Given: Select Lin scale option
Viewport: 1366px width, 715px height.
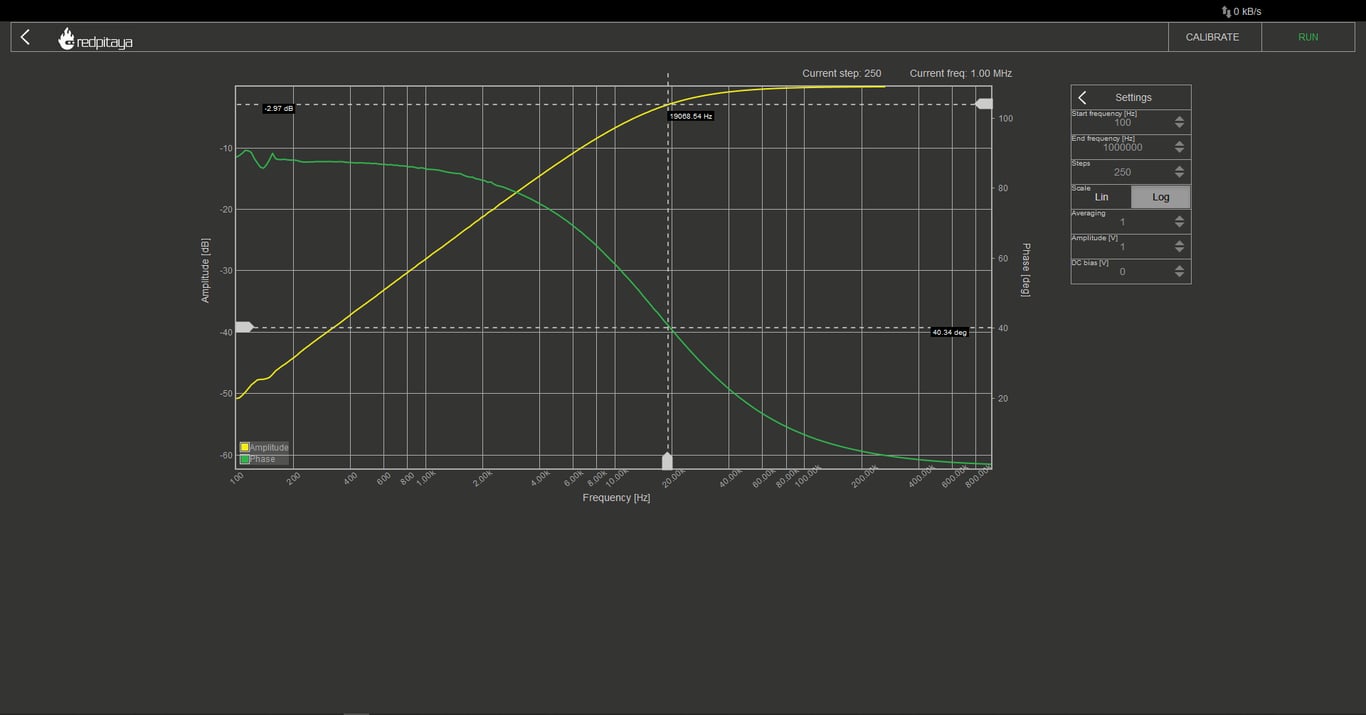Looking at the screenshot, I should (x=1101, y=197).
